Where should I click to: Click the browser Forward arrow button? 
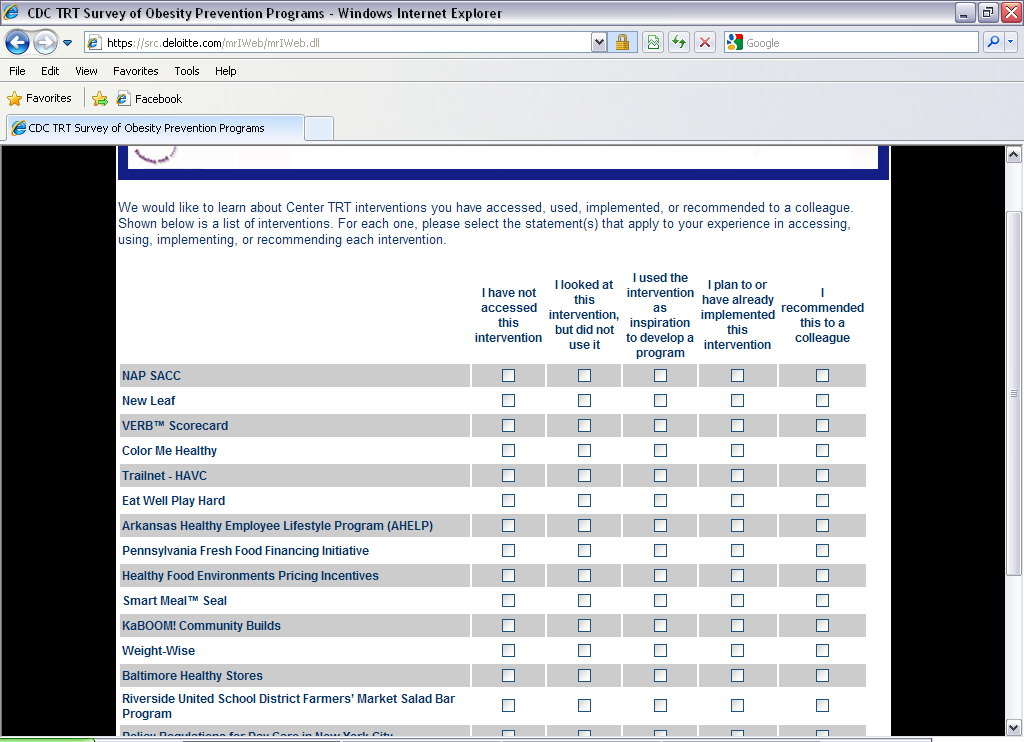pos(45,43)
